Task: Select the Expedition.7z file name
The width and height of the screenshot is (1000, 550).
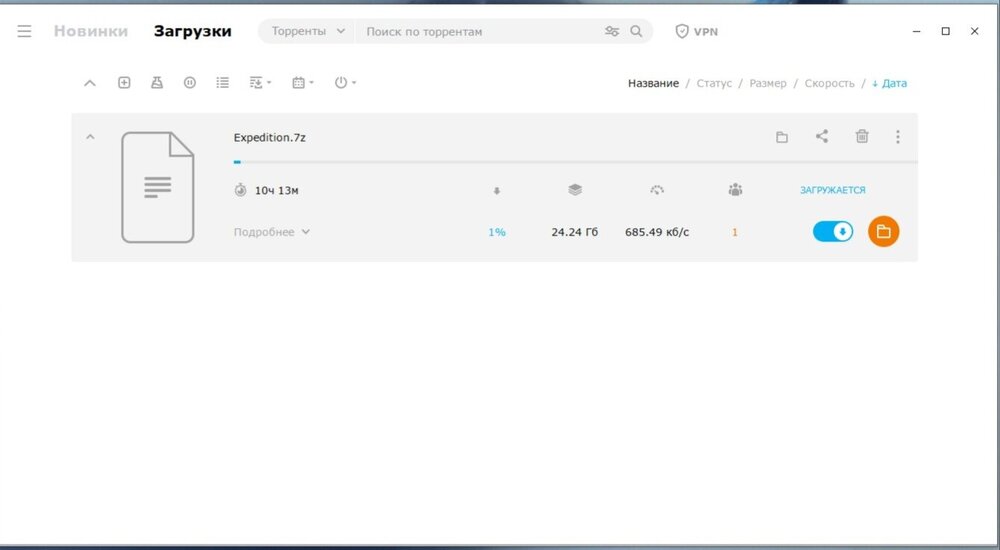Action: coord(269,137)
